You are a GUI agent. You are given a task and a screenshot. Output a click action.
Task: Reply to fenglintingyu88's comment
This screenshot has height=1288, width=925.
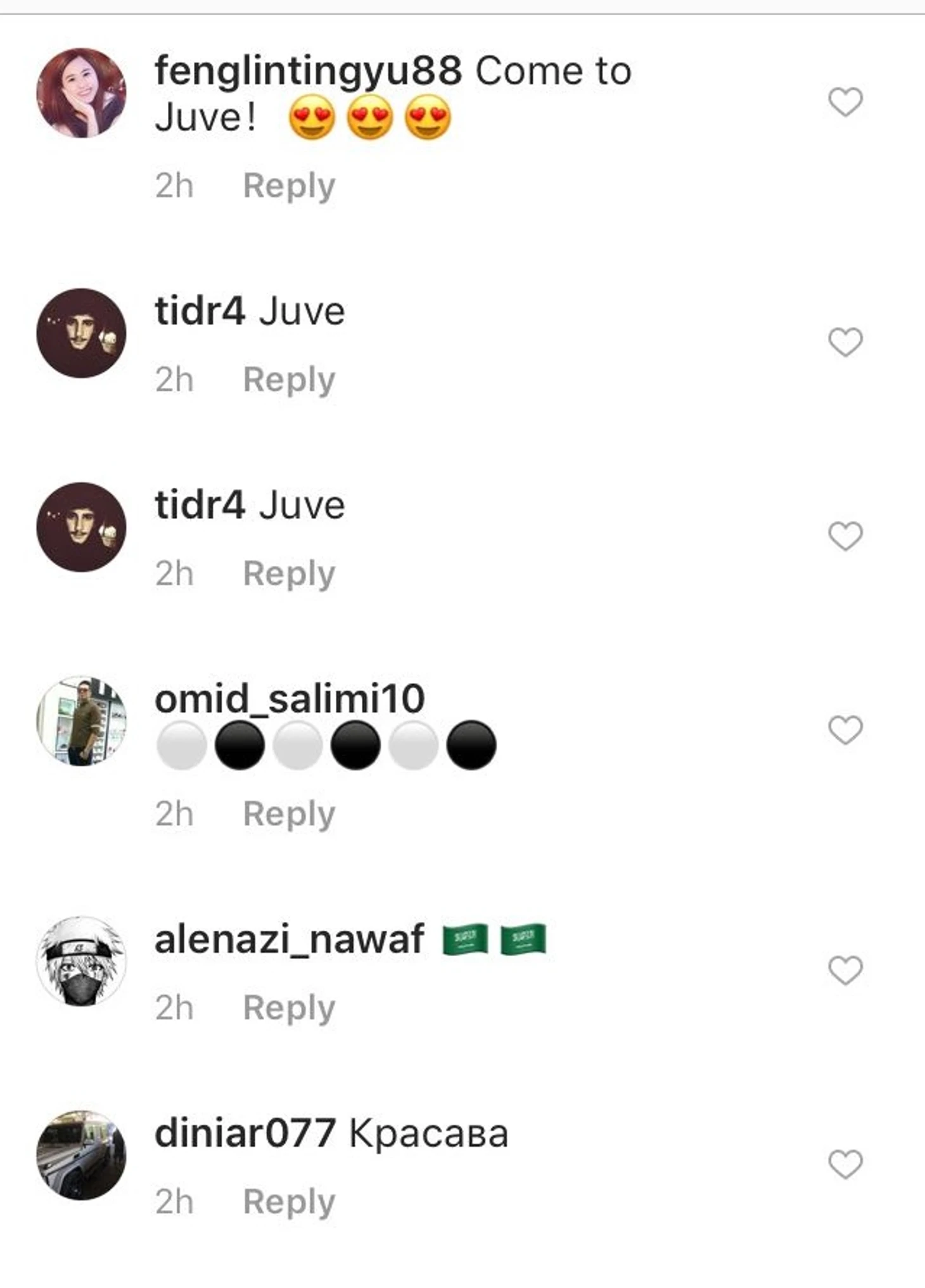289,186
